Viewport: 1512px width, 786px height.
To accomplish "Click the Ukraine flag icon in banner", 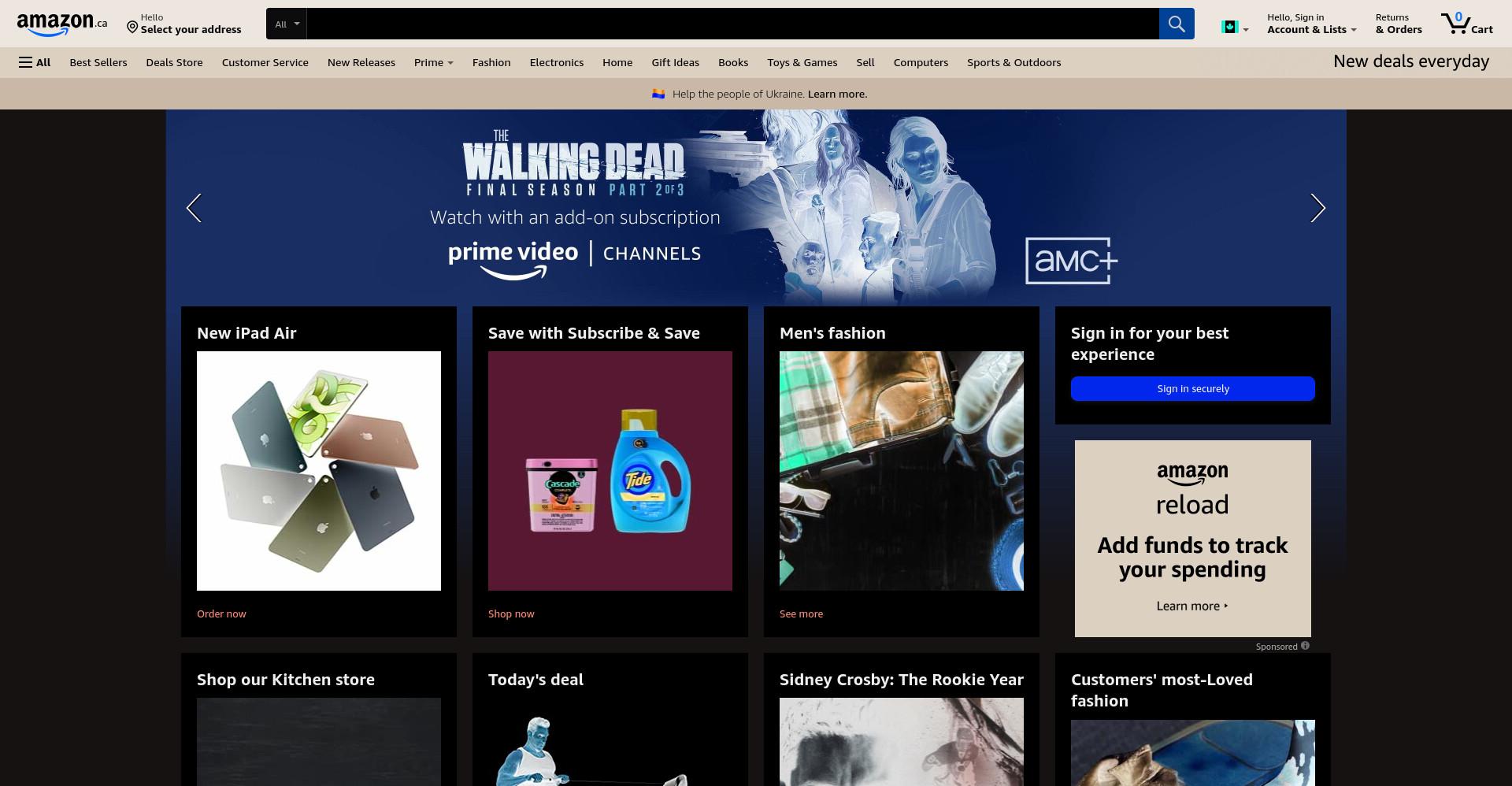I will pyautogui.click(x=658, y=94).
